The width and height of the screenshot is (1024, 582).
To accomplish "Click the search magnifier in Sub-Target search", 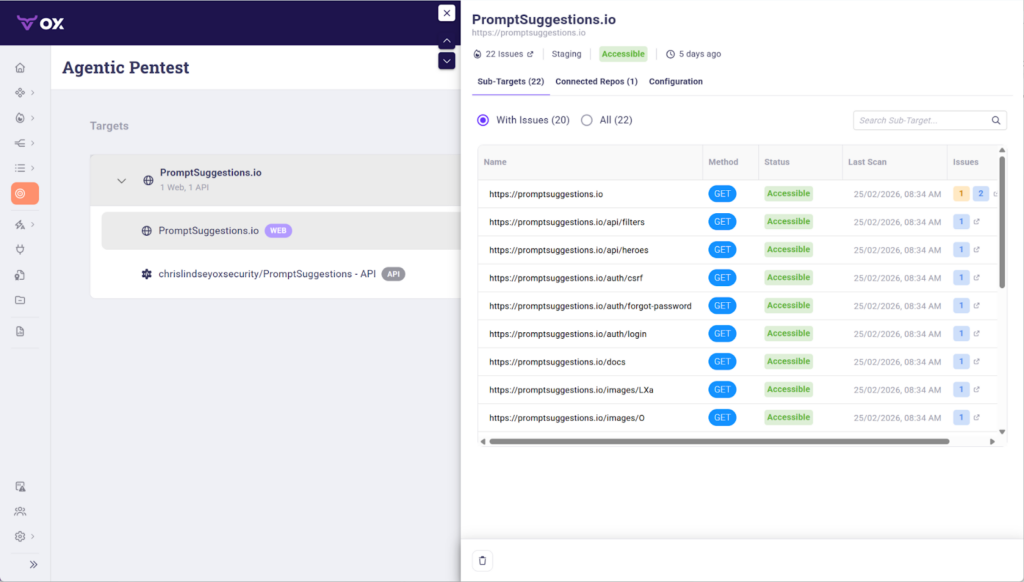I will 996,120.
